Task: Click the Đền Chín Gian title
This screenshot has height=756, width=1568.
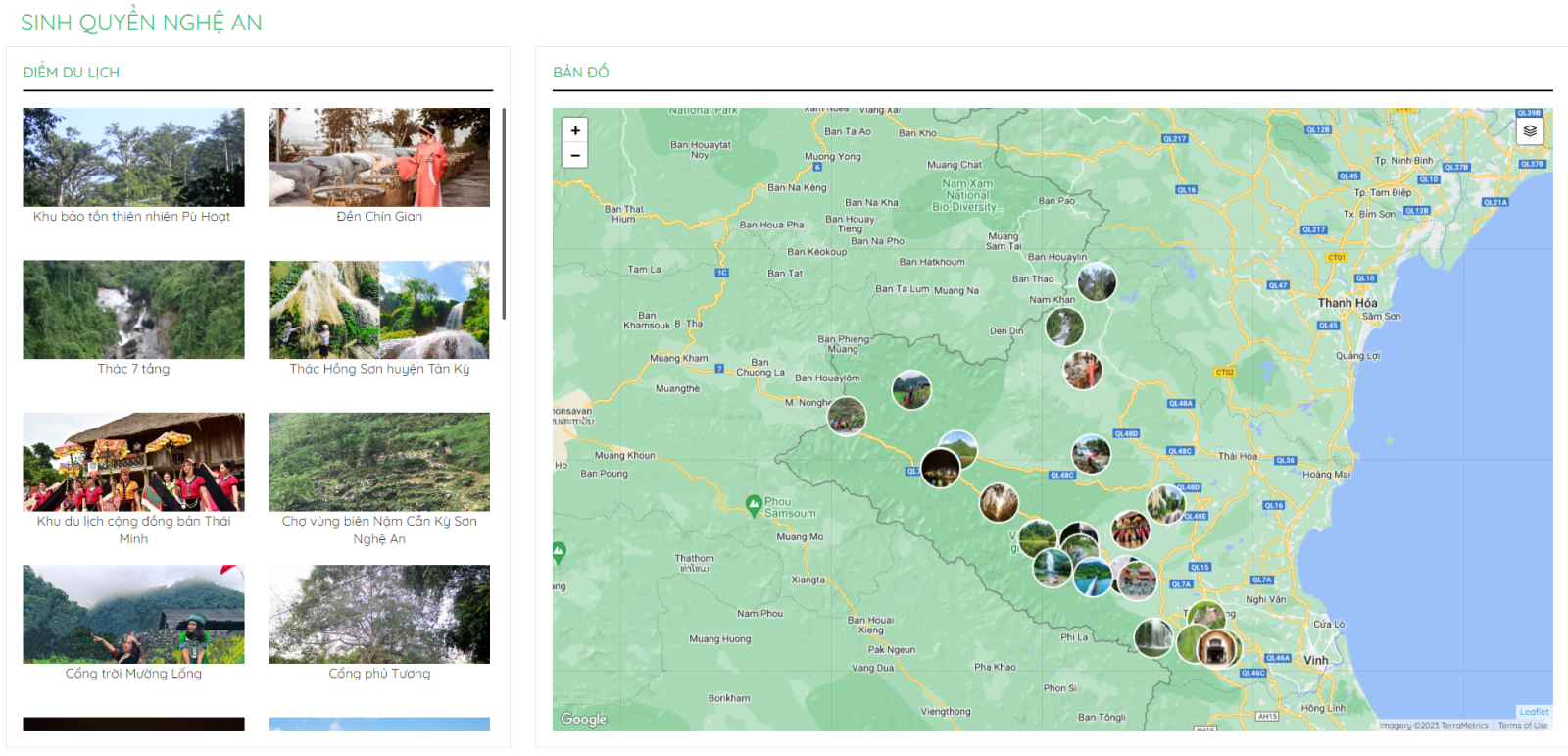Action: click(379, 217)
